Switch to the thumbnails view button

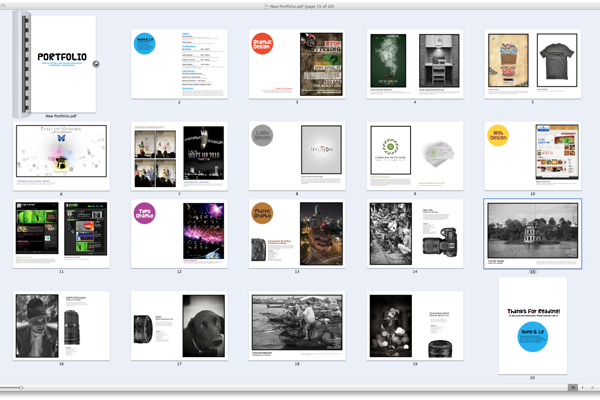click(582, 387)
